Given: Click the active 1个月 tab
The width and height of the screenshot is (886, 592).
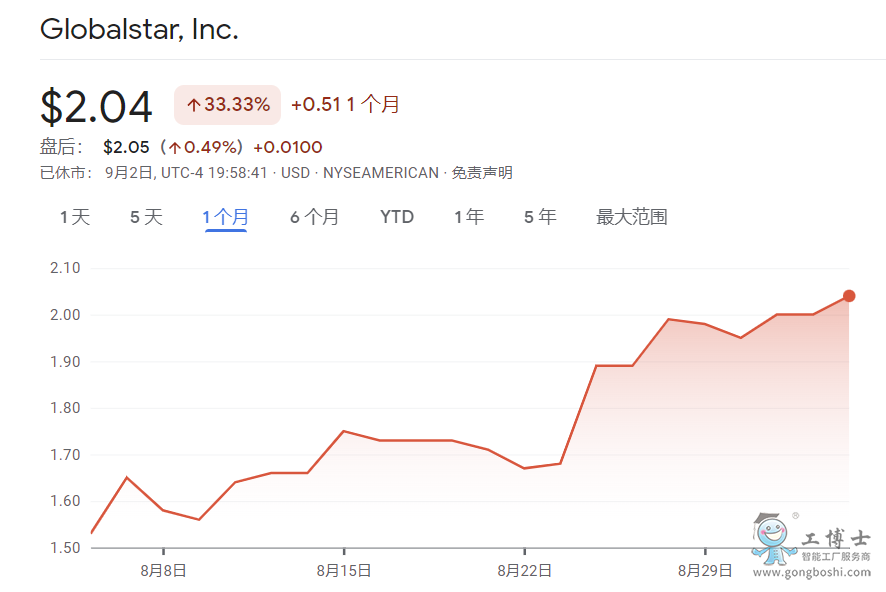Looking at the screenshot, I should [x=226, y=217].
